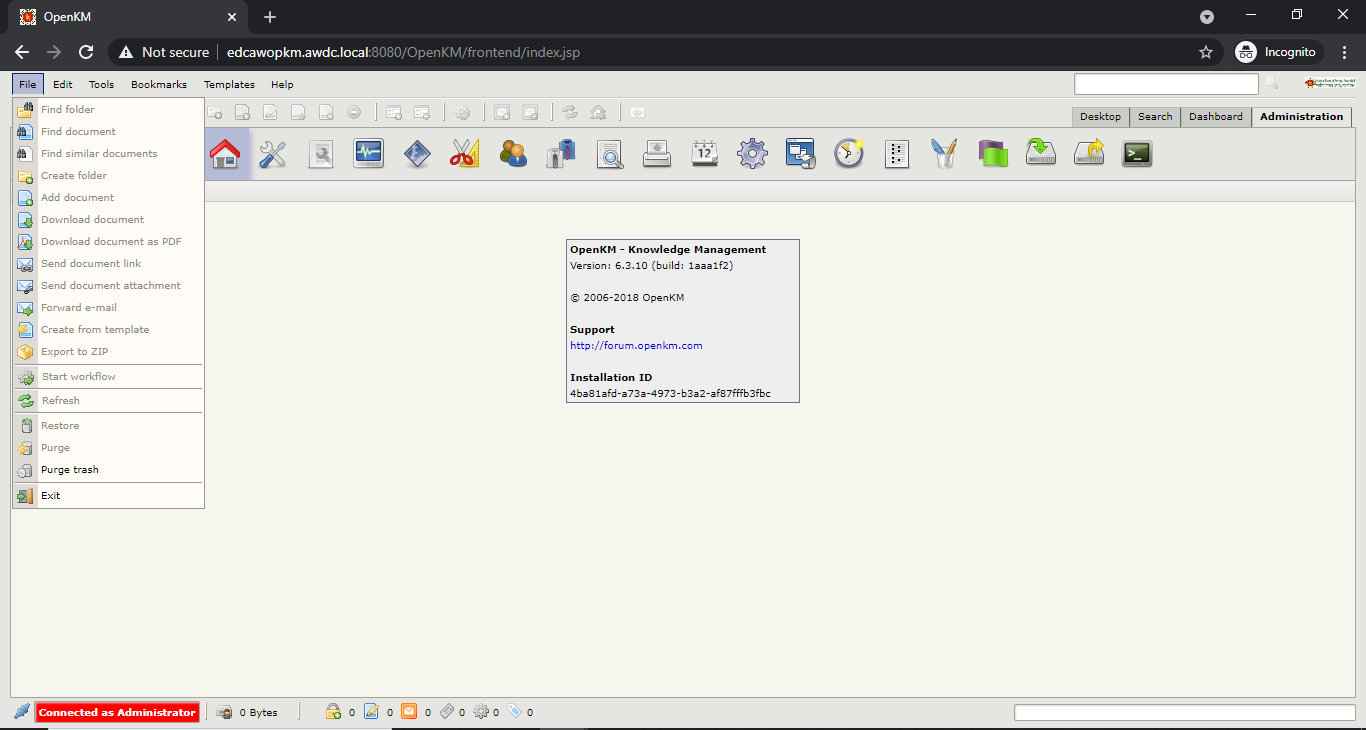Click the grey ticket status icon

coord(447,712)
